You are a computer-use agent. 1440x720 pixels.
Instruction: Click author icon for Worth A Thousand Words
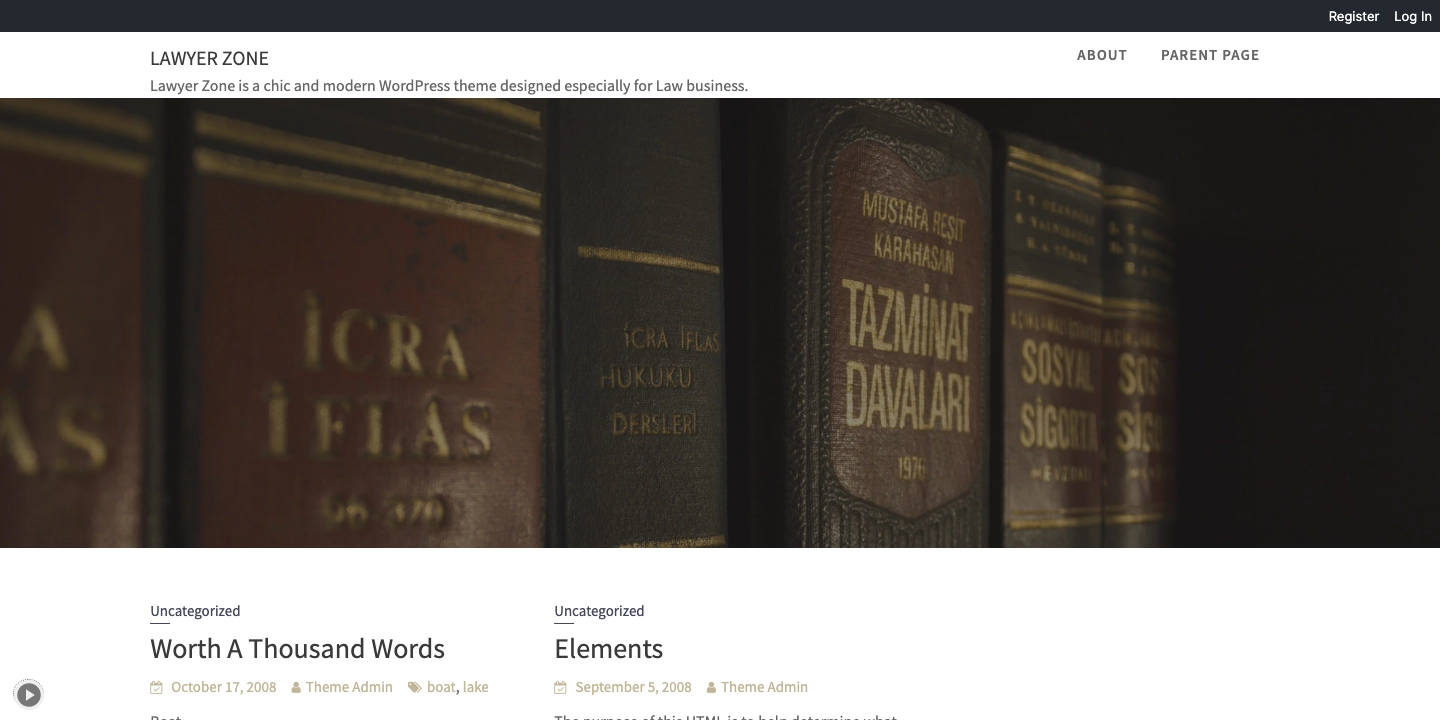click(x=297, y=687)
